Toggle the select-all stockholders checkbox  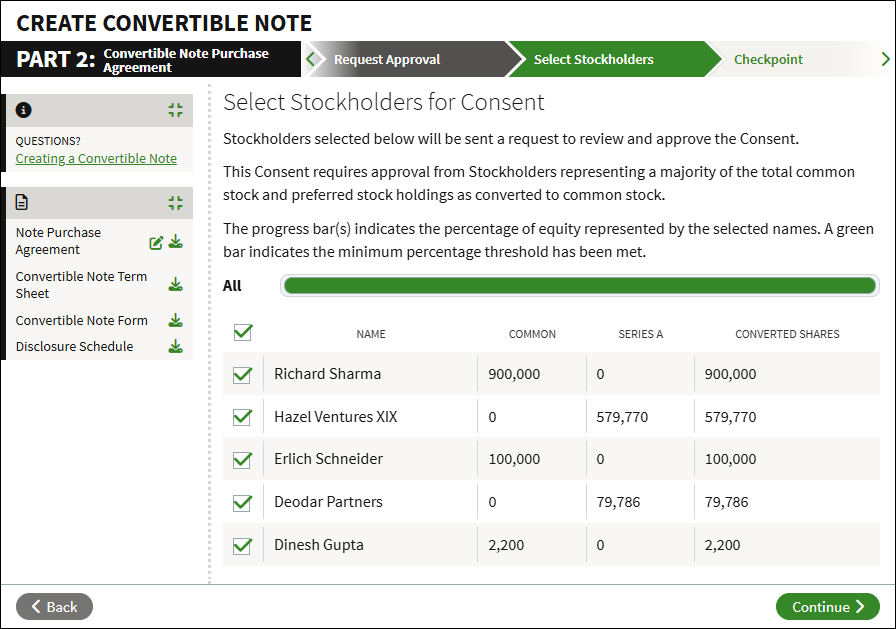tap(243, 332)
